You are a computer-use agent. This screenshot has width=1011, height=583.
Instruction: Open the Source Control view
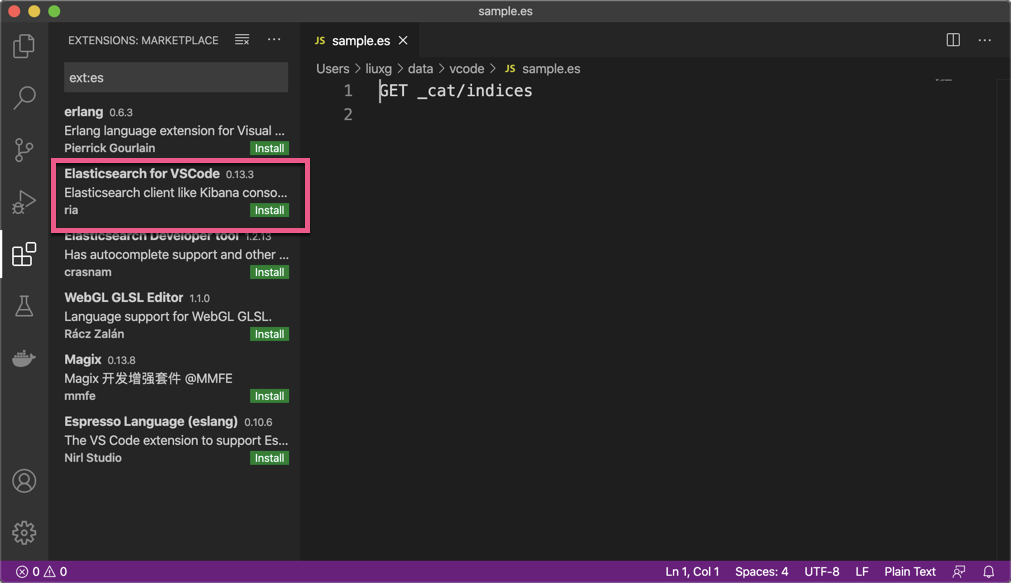click(x=23, y=150)
